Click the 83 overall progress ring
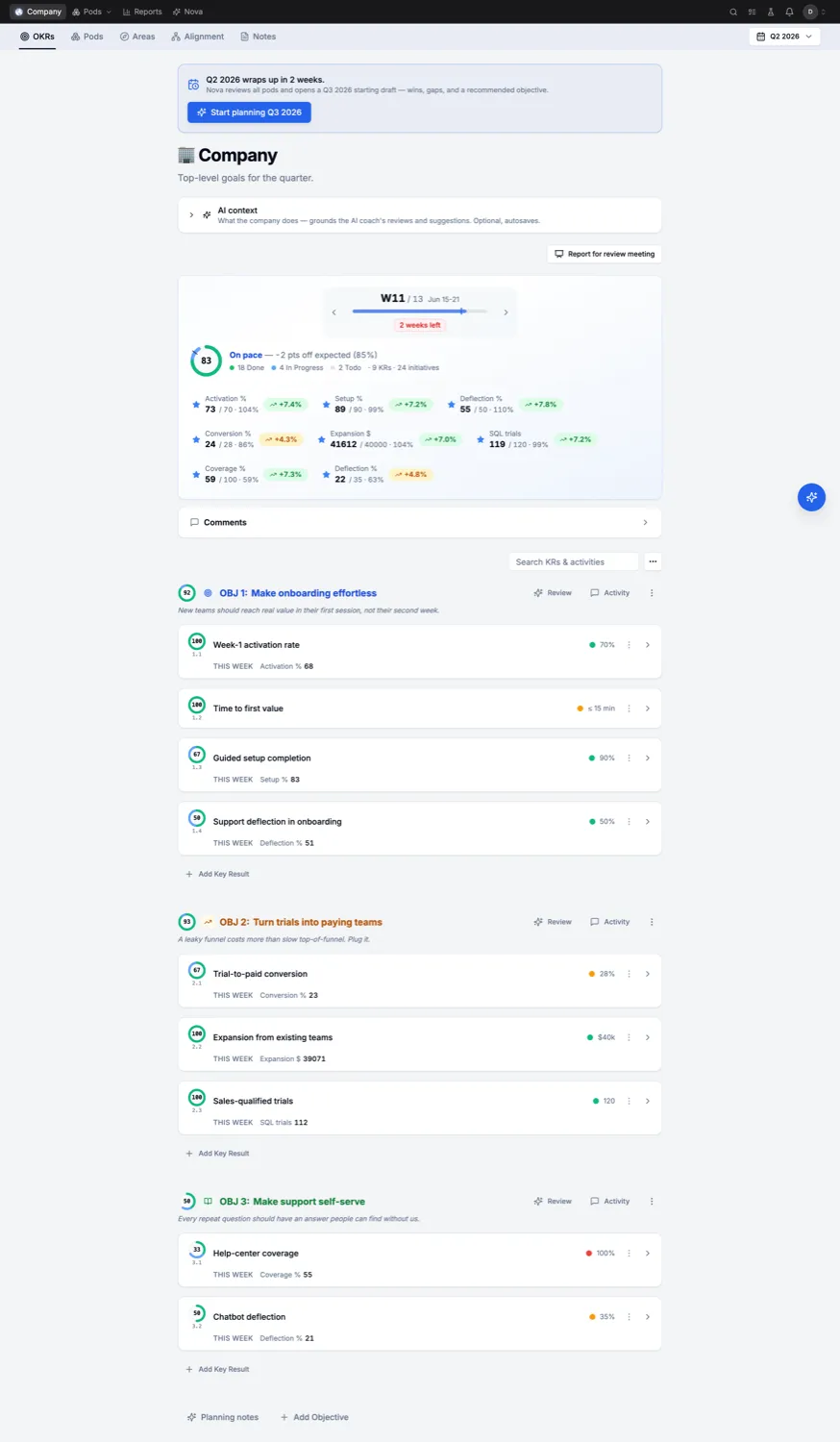 point(206,360)
